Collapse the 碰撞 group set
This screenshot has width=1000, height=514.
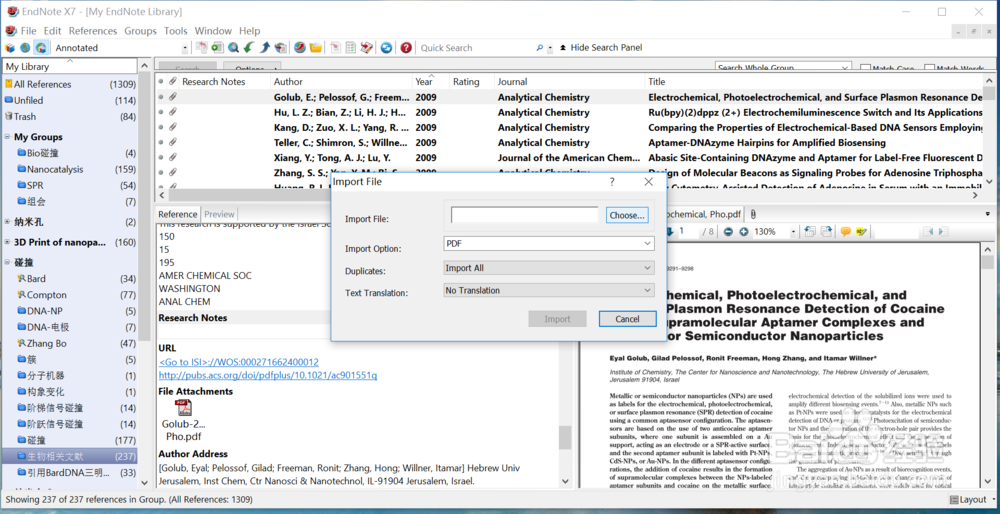(x=8, y=262)
